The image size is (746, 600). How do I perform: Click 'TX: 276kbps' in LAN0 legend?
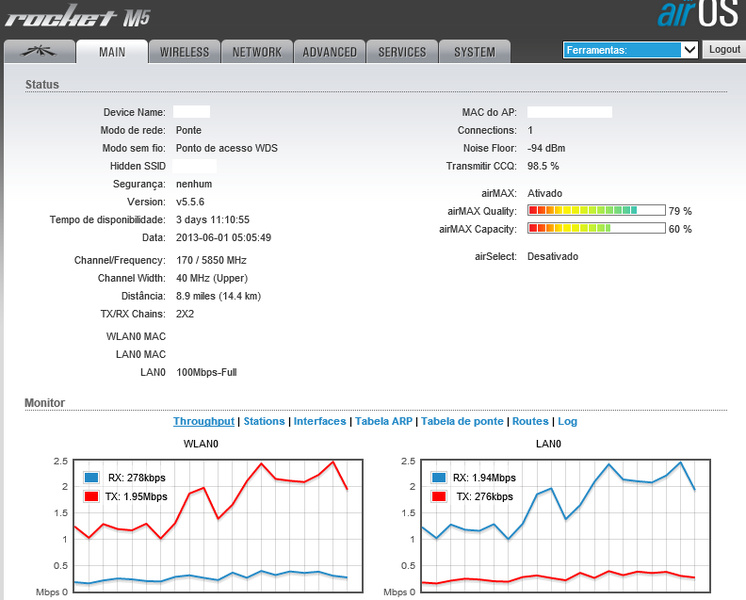[484, 497]
